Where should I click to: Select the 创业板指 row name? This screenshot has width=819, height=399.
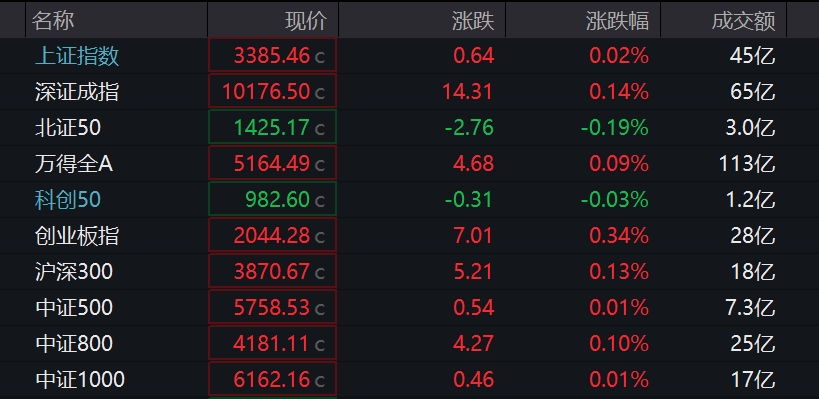77,236
